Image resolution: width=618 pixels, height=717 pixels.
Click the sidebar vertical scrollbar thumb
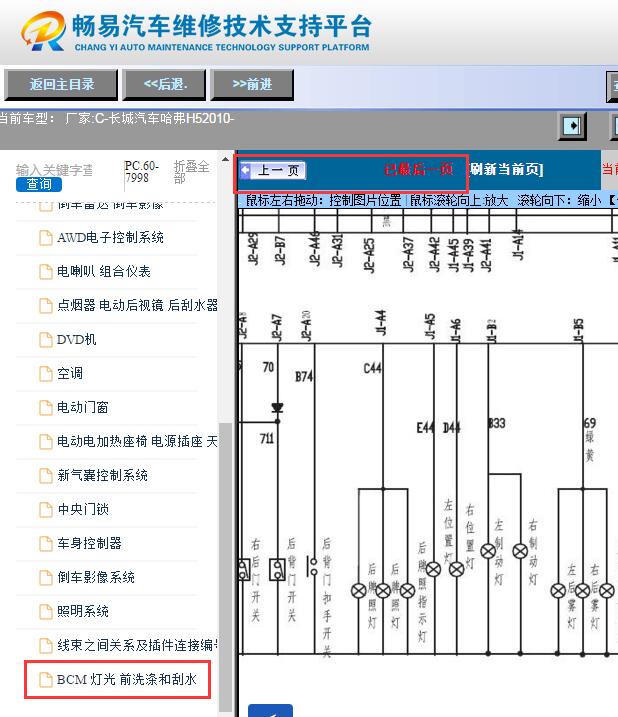(x=225, y=567)
